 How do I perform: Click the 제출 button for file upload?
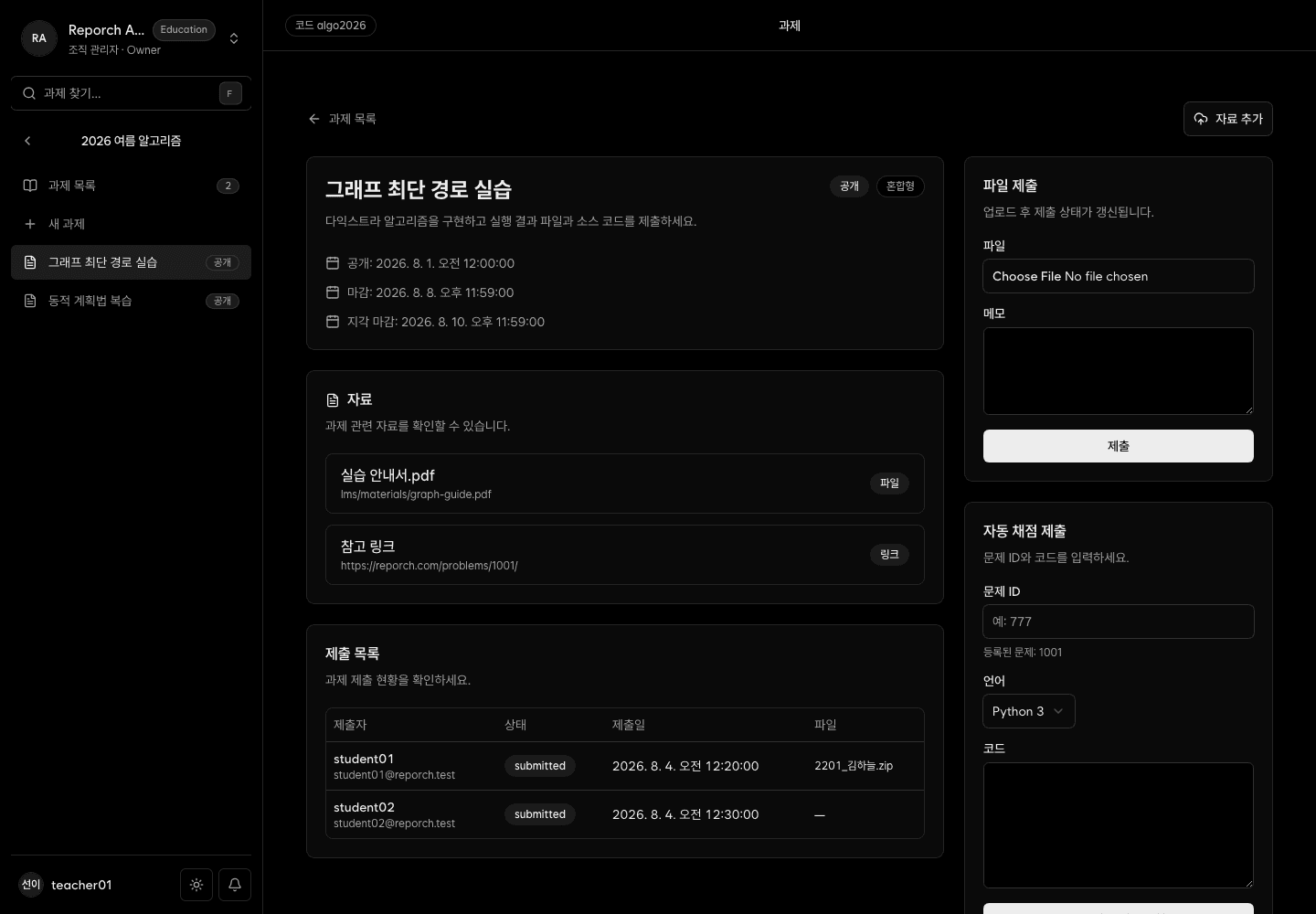tap(1119, 446)
